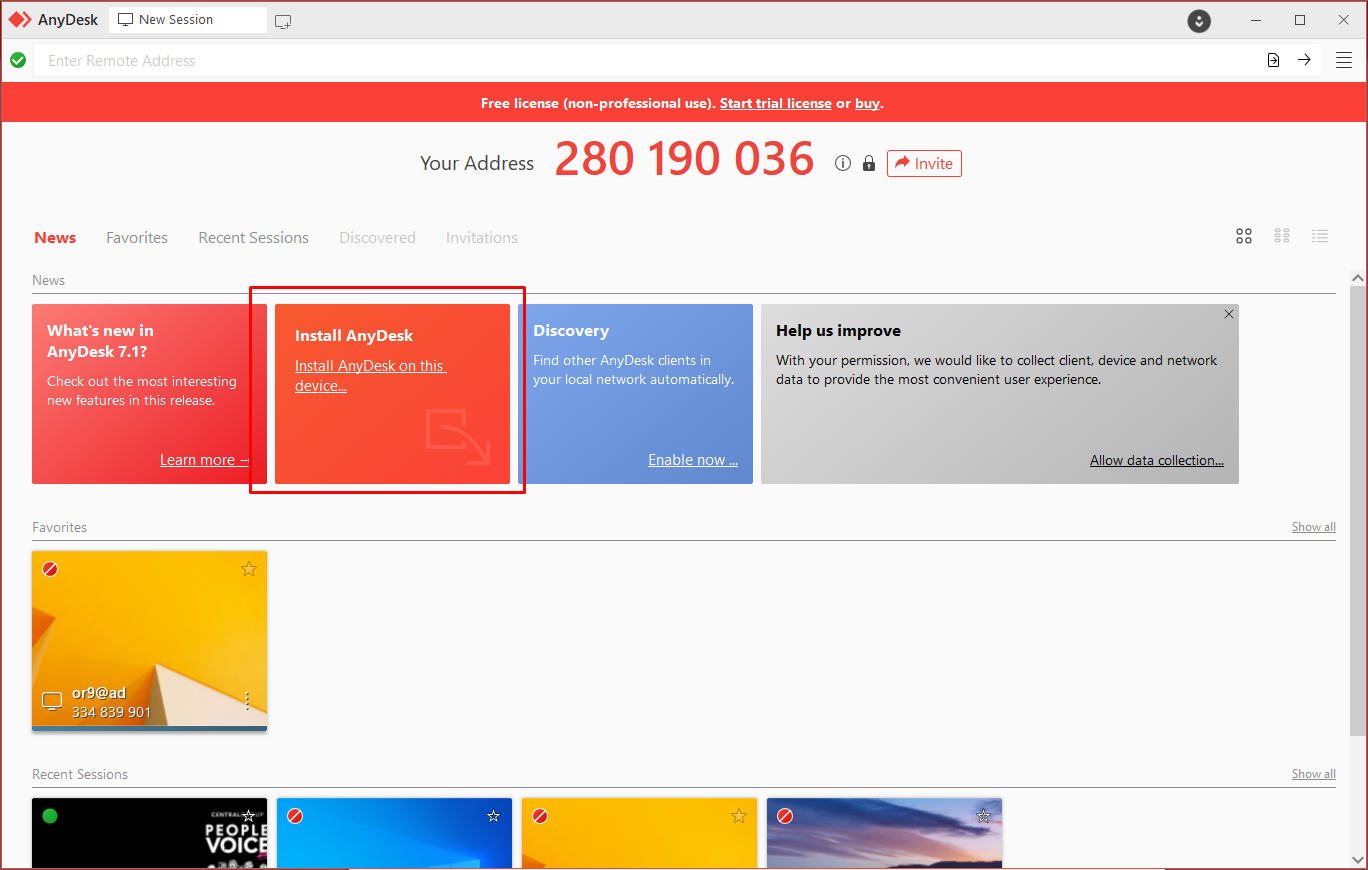
Task: Click the Discovery card heading
Action: tap(571, 331)
